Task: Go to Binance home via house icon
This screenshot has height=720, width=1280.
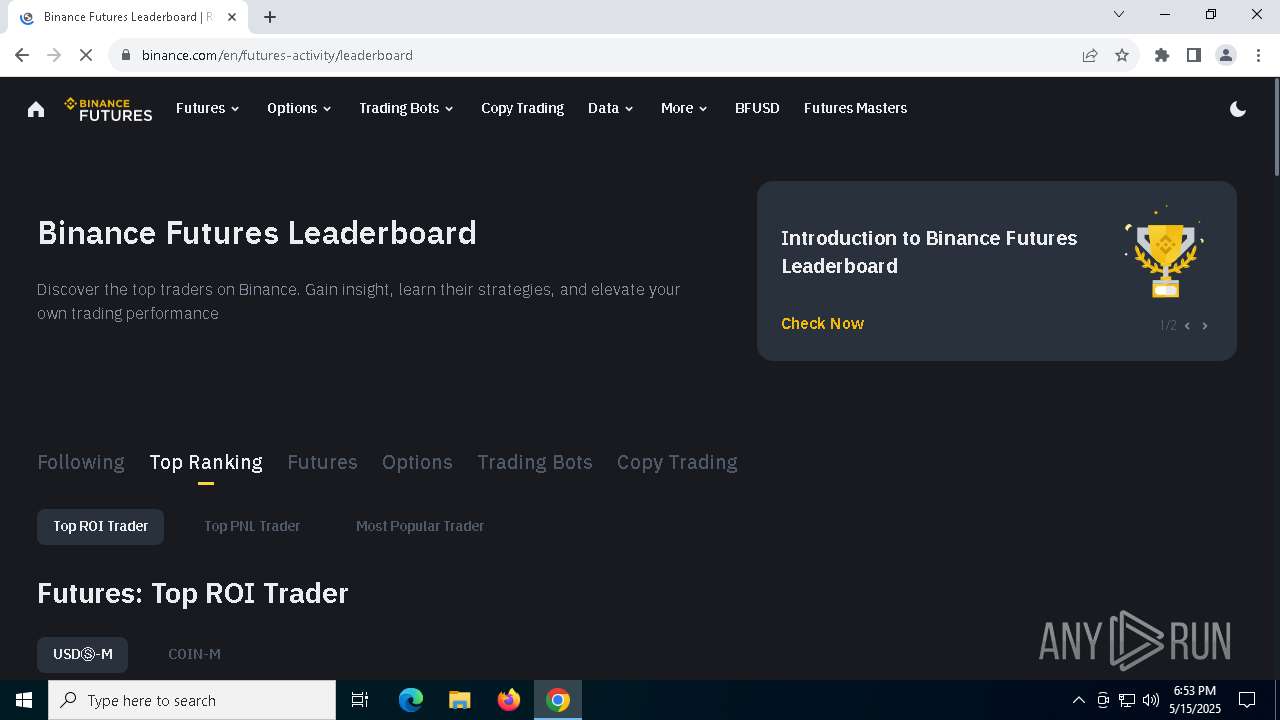Action: (x=36, y=109)
